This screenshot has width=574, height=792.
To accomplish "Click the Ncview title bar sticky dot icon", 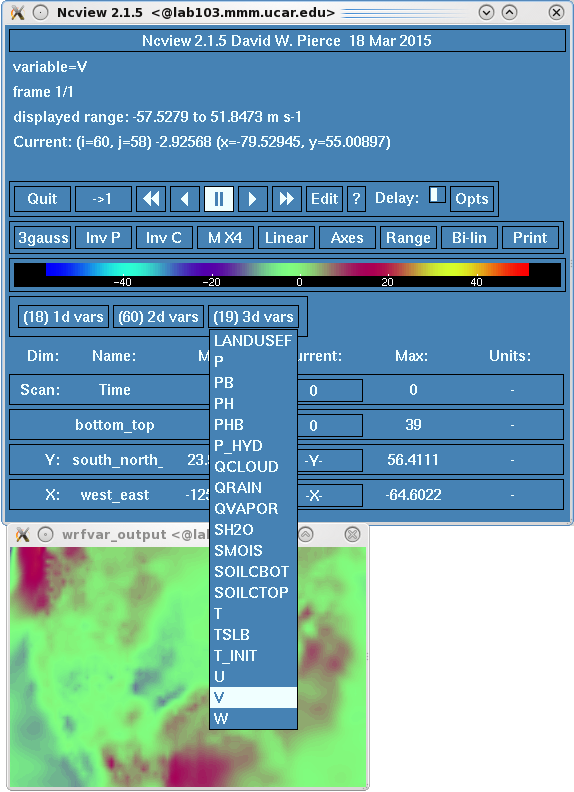I will click(40, 12).
